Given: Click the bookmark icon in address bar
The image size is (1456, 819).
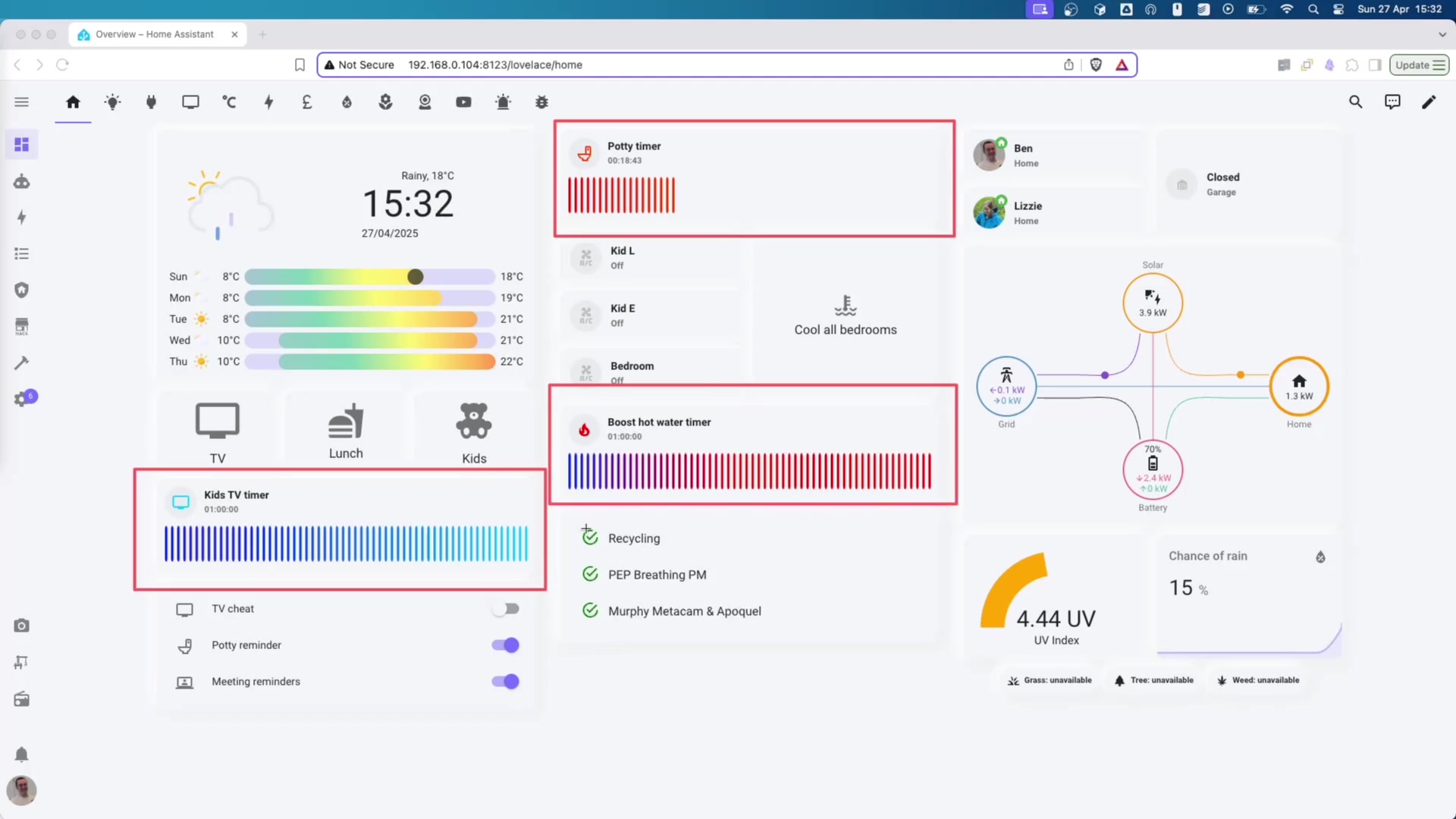Looking at the screenshot, I should tap(300, 65).
